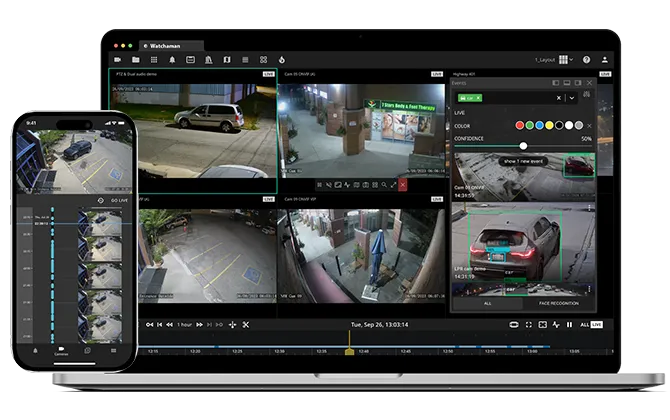Open the folder icon in top toolbar
The height and width of the screenshot is (420, 670).
click(x=135, y=60)
